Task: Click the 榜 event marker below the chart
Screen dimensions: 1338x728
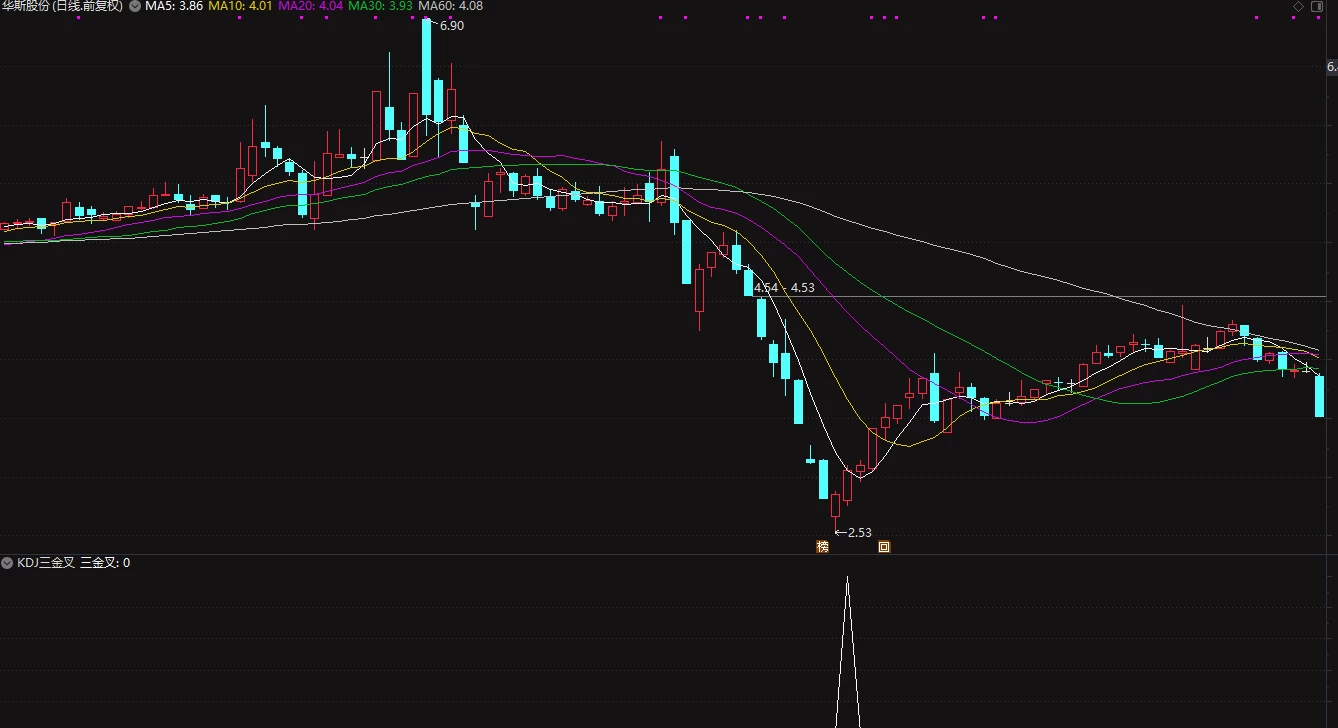Action: tap(822, 547)
